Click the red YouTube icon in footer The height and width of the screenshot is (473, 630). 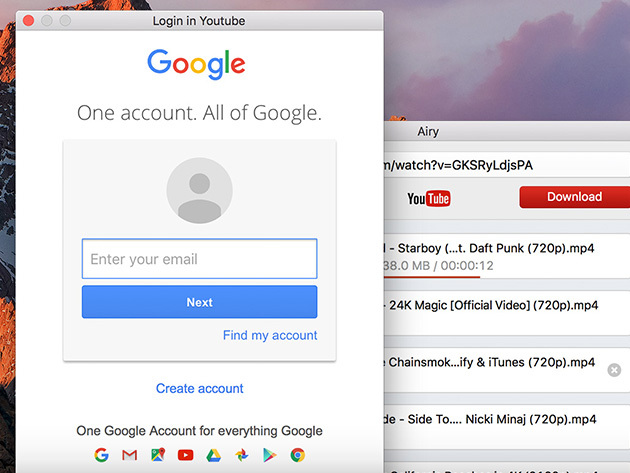pos(186,455)
